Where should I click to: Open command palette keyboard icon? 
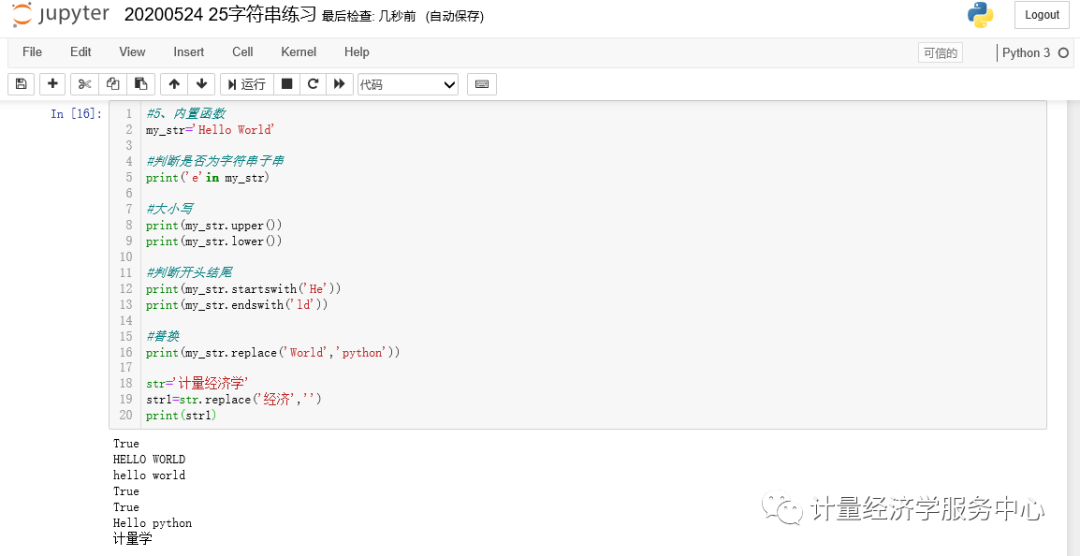click(482, 84)
